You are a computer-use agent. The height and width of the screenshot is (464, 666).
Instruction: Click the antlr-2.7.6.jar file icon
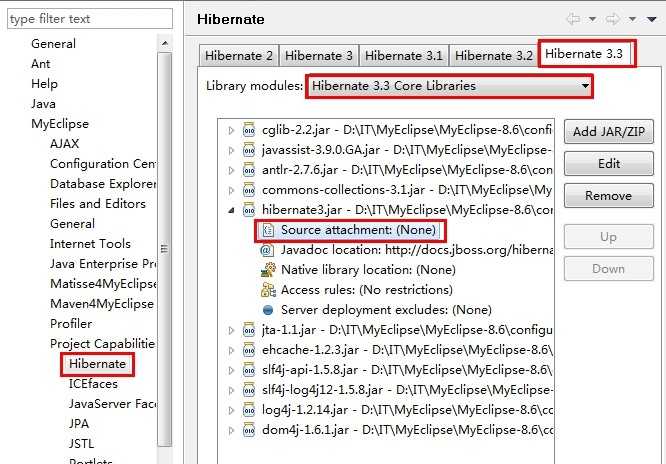coord(248,170)
